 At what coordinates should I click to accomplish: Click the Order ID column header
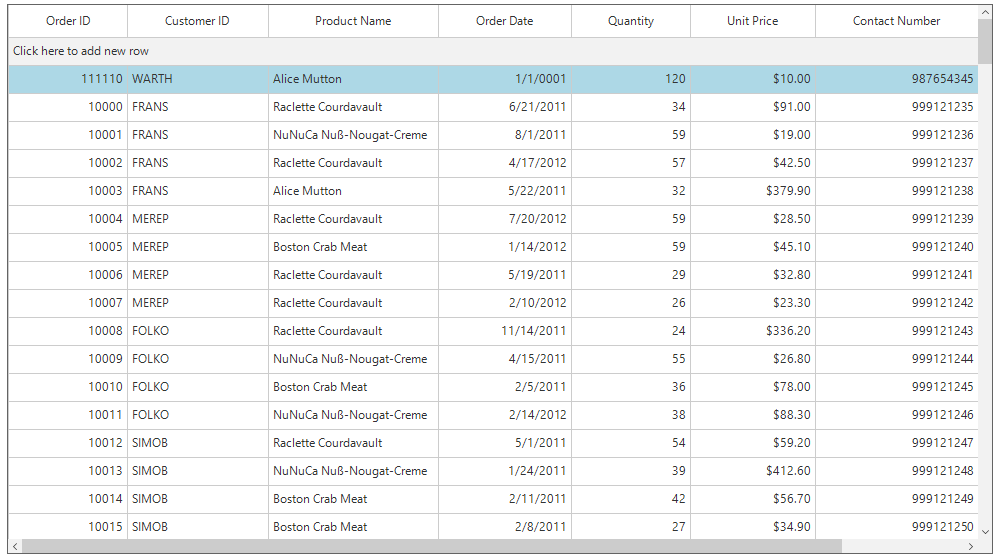pyautogui.click(x=68, y=21)
